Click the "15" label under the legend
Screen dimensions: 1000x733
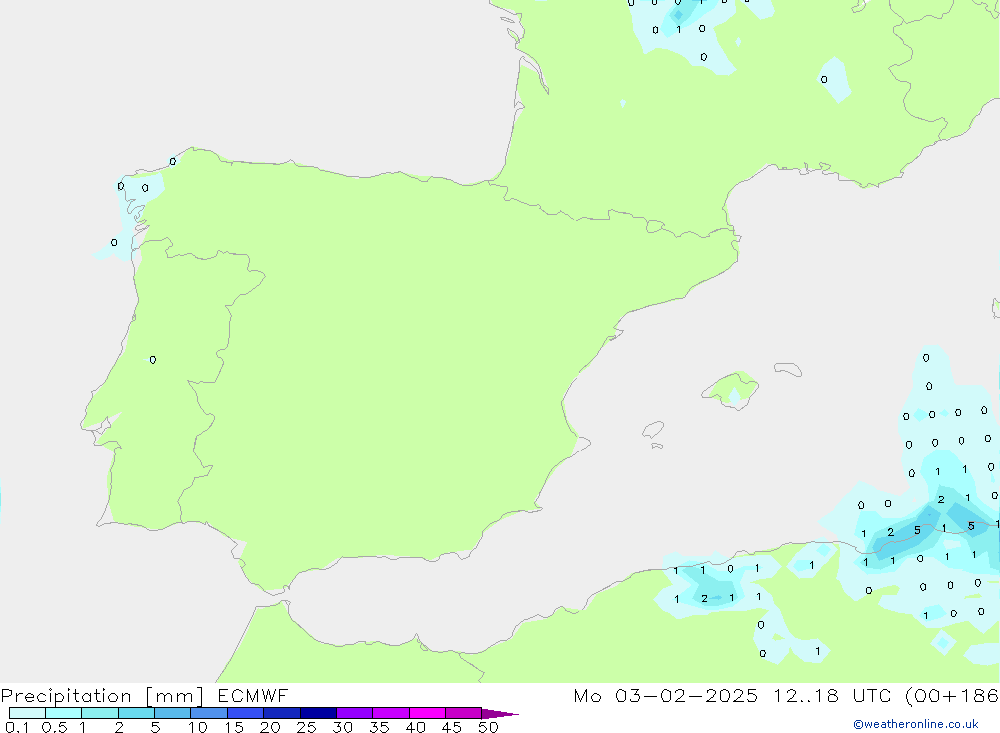[234, 727]
